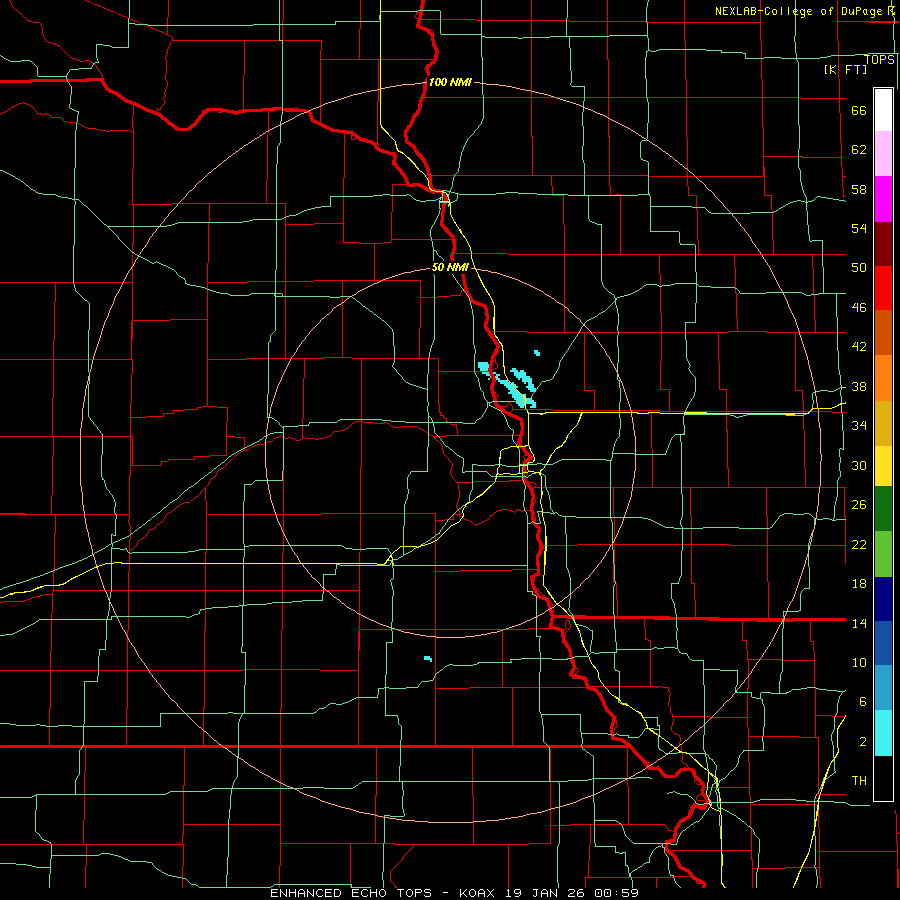Click the tiny isolated cyan echo northeast of cluster
Screen dimensions: 900x900
click(537, 353)
